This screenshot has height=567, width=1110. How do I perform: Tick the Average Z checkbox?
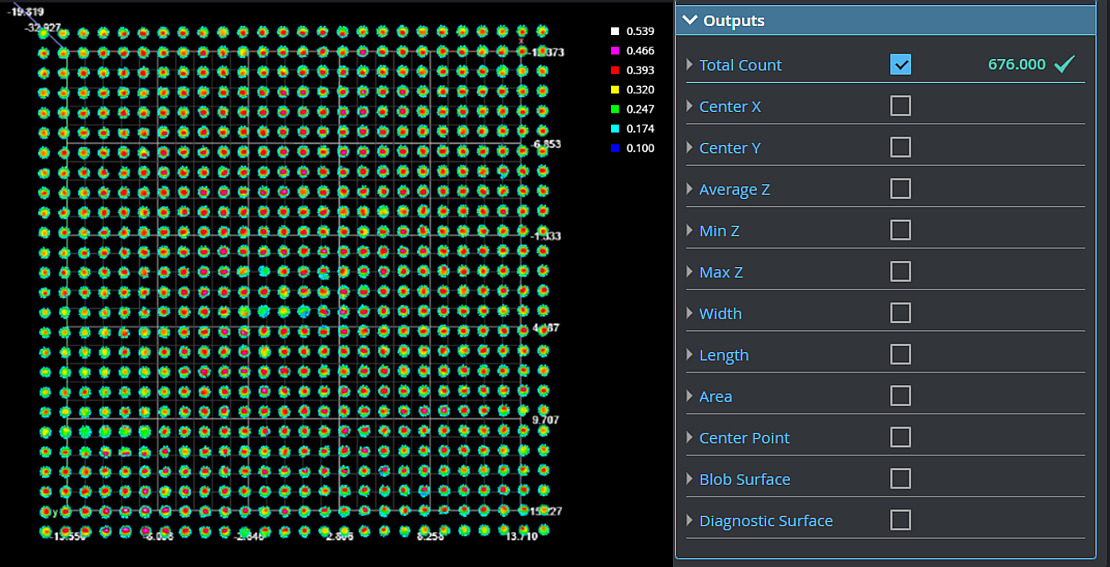tap(900, 189)
